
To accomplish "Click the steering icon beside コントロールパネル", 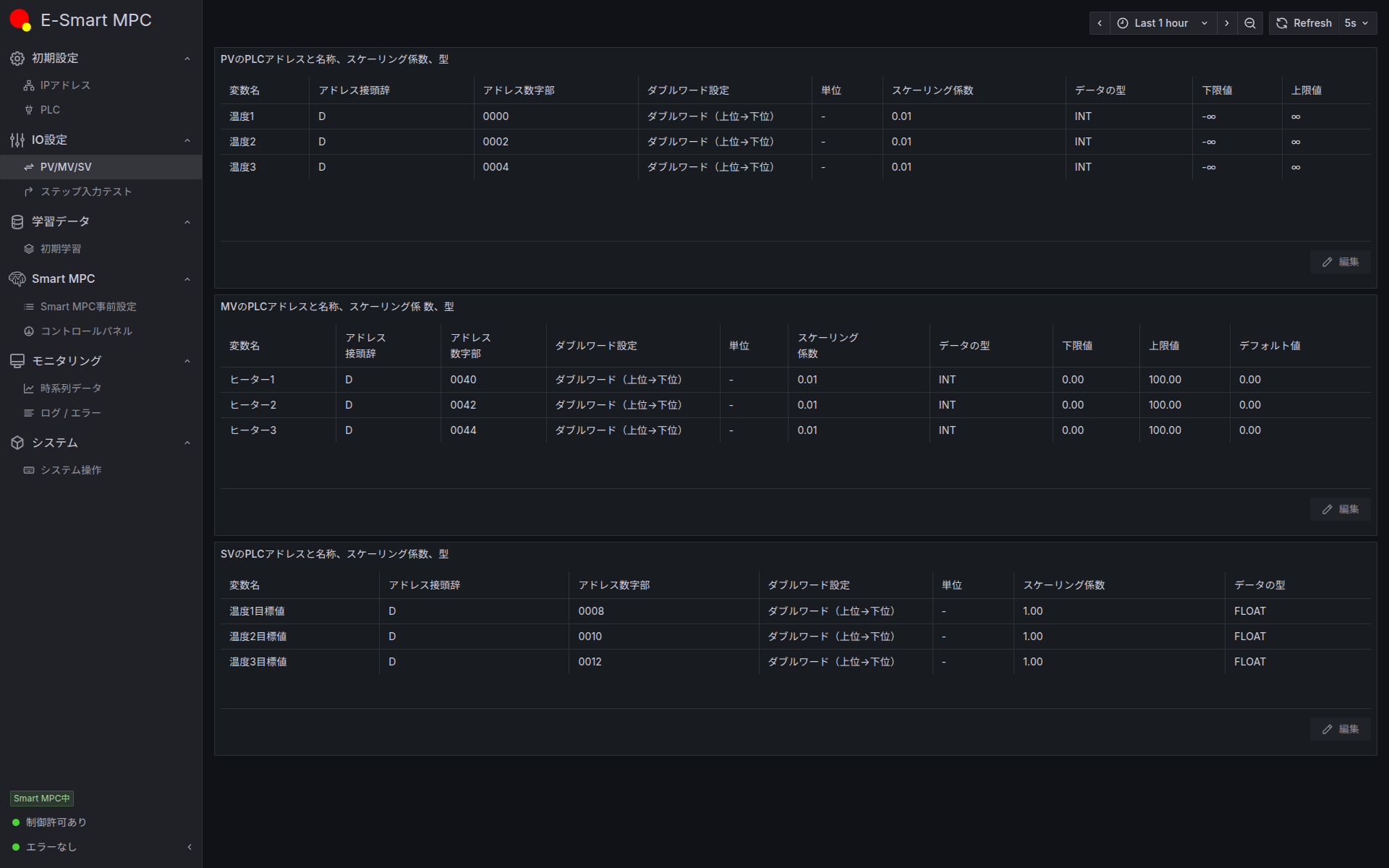I will click(29, 331).
